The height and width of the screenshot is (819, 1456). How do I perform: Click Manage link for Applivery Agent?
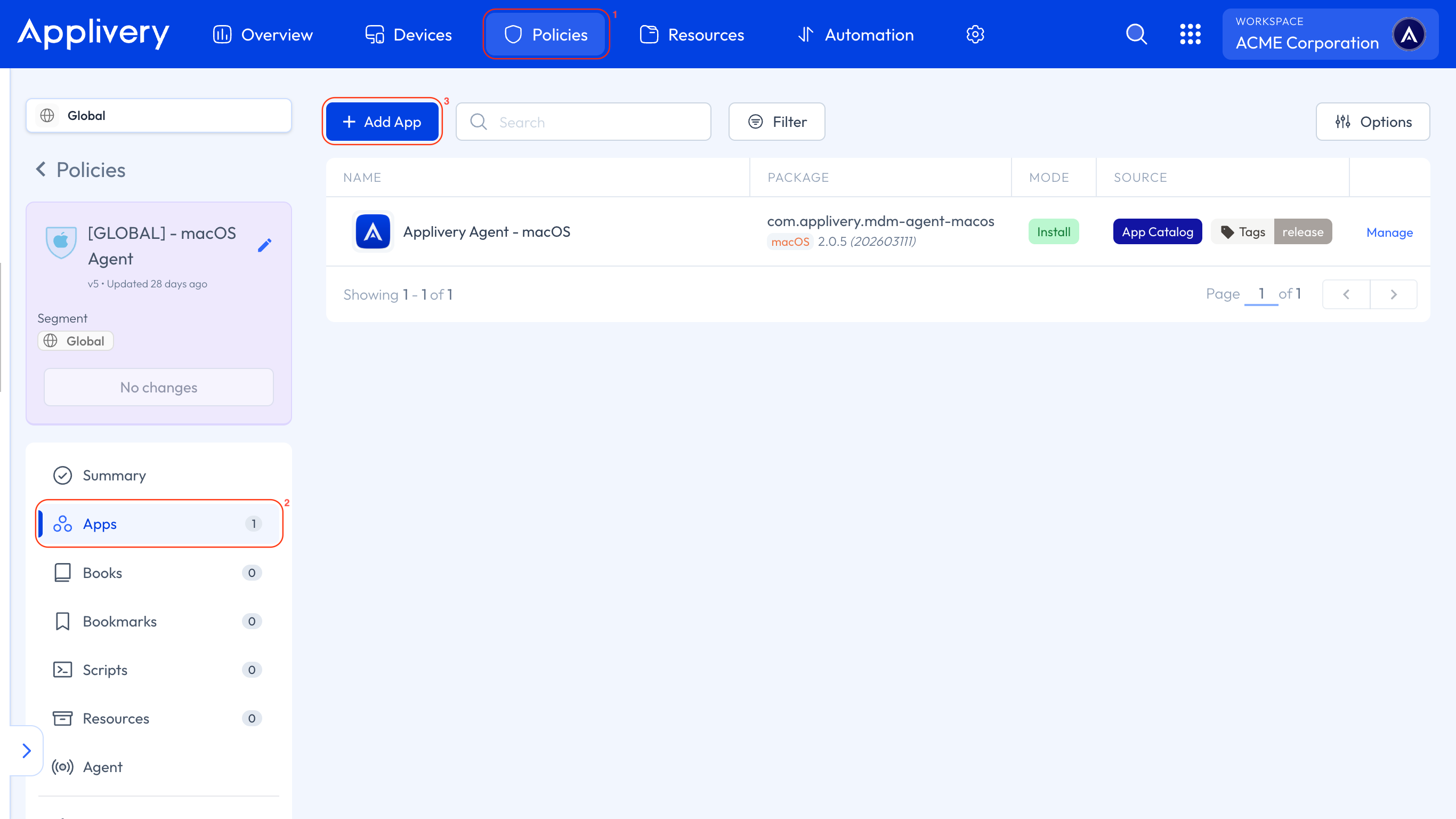coord(1389,232)
